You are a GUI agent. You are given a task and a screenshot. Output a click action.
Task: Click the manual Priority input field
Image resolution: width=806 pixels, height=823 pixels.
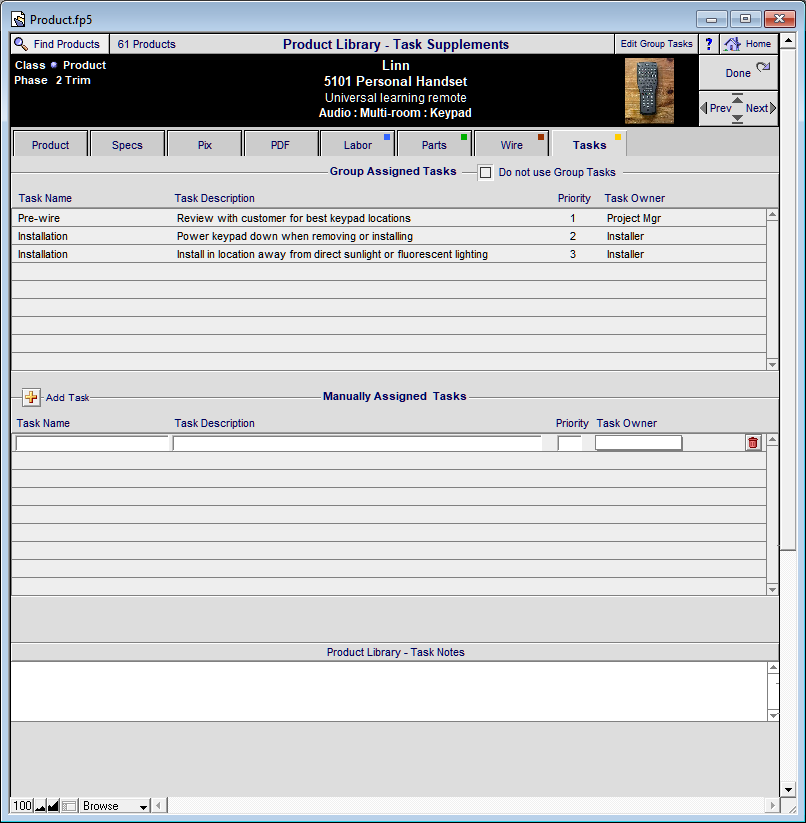point(570,444)
